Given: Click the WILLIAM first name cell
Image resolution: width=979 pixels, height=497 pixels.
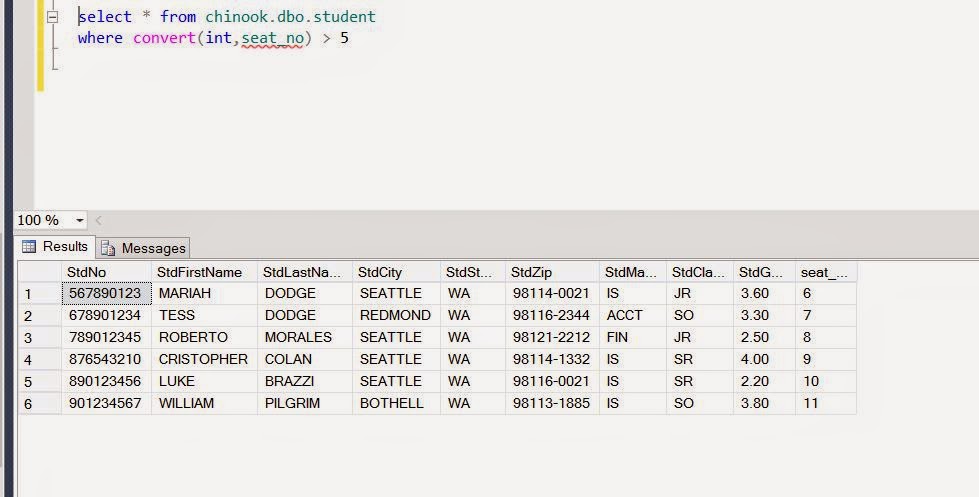Looking at the screenshot, I should (x=204, y=403).
